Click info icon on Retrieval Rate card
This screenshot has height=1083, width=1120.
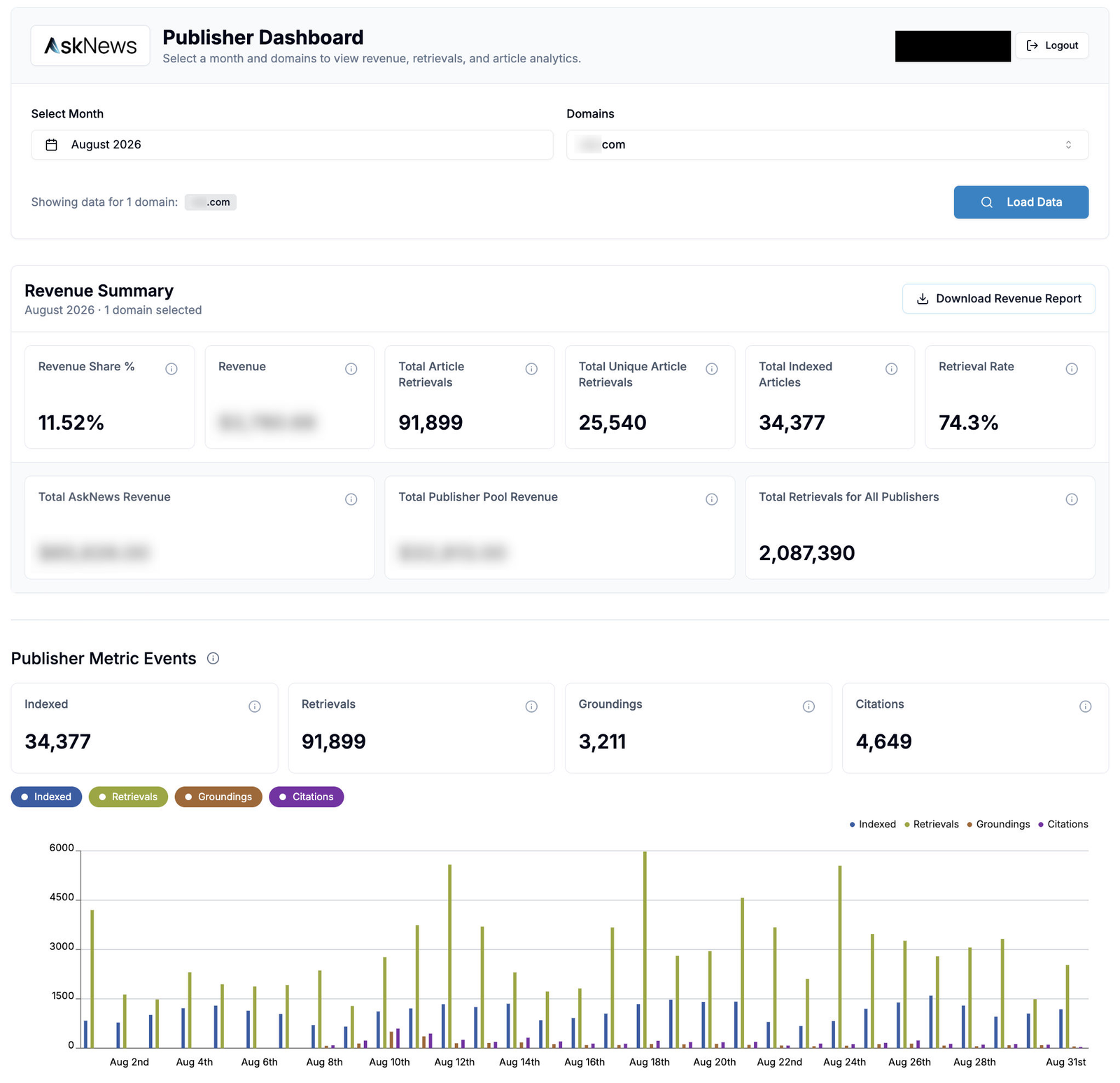1072,369
